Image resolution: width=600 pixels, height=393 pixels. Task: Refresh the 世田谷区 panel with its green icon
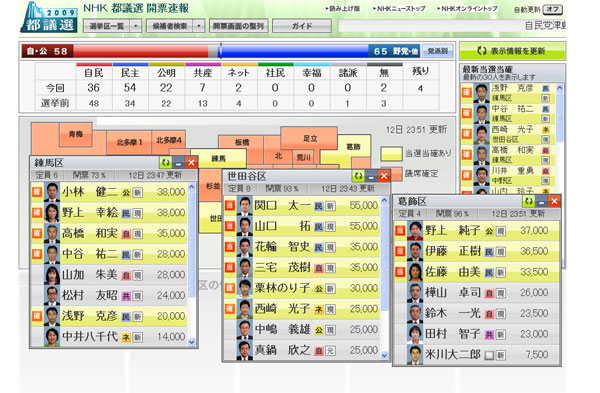click(x=359, y=176)
